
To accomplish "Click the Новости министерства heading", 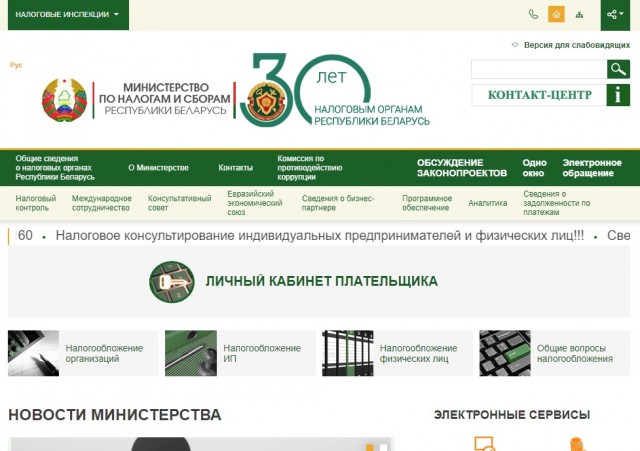I will 115,415.
